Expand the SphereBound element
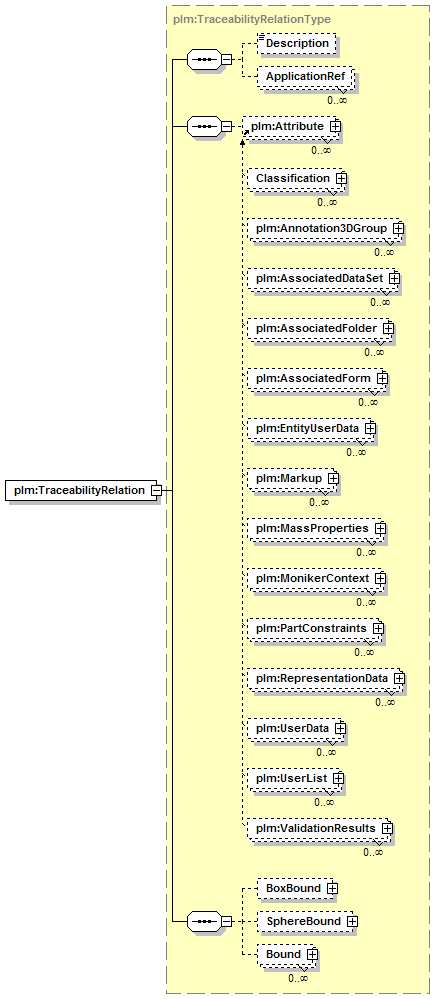Screen dimensions: 435x999 (x=352, y=921)
